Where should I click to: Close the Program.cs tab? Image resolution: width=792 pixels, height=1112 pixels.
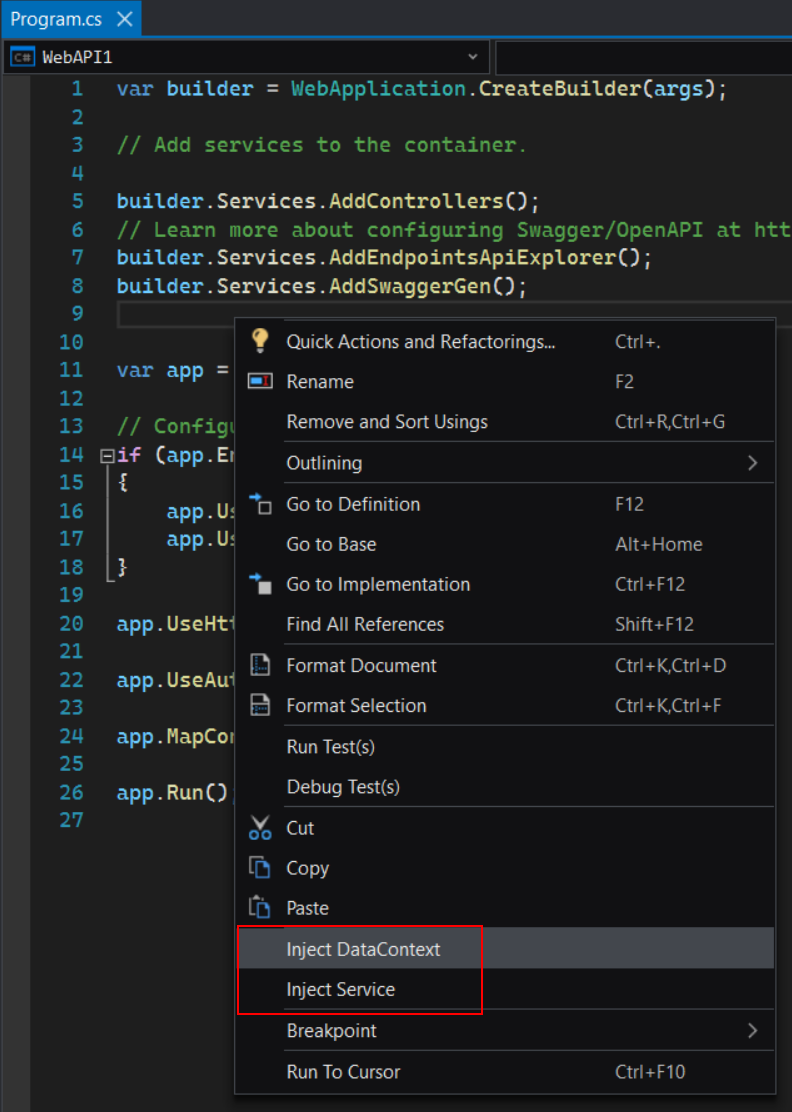[124, 19]
